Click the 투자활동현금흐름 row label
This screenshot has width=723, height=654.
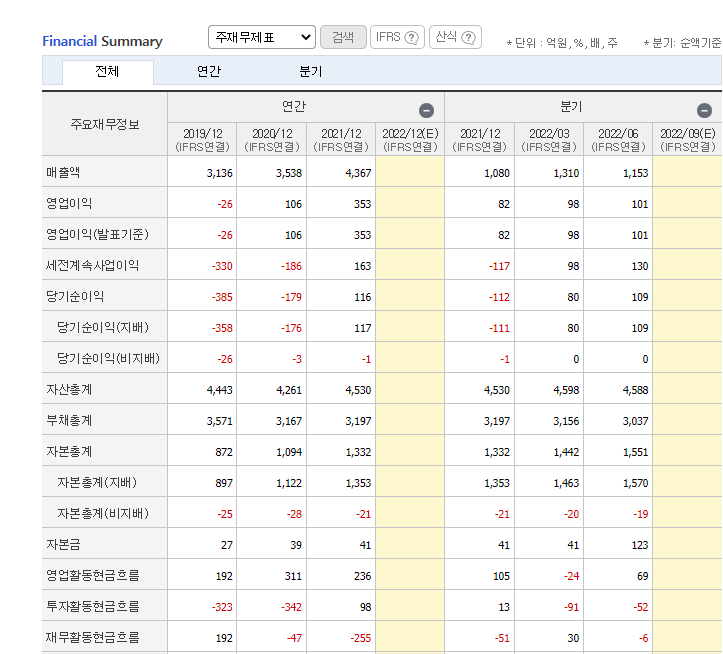click(x=93, y=606)
